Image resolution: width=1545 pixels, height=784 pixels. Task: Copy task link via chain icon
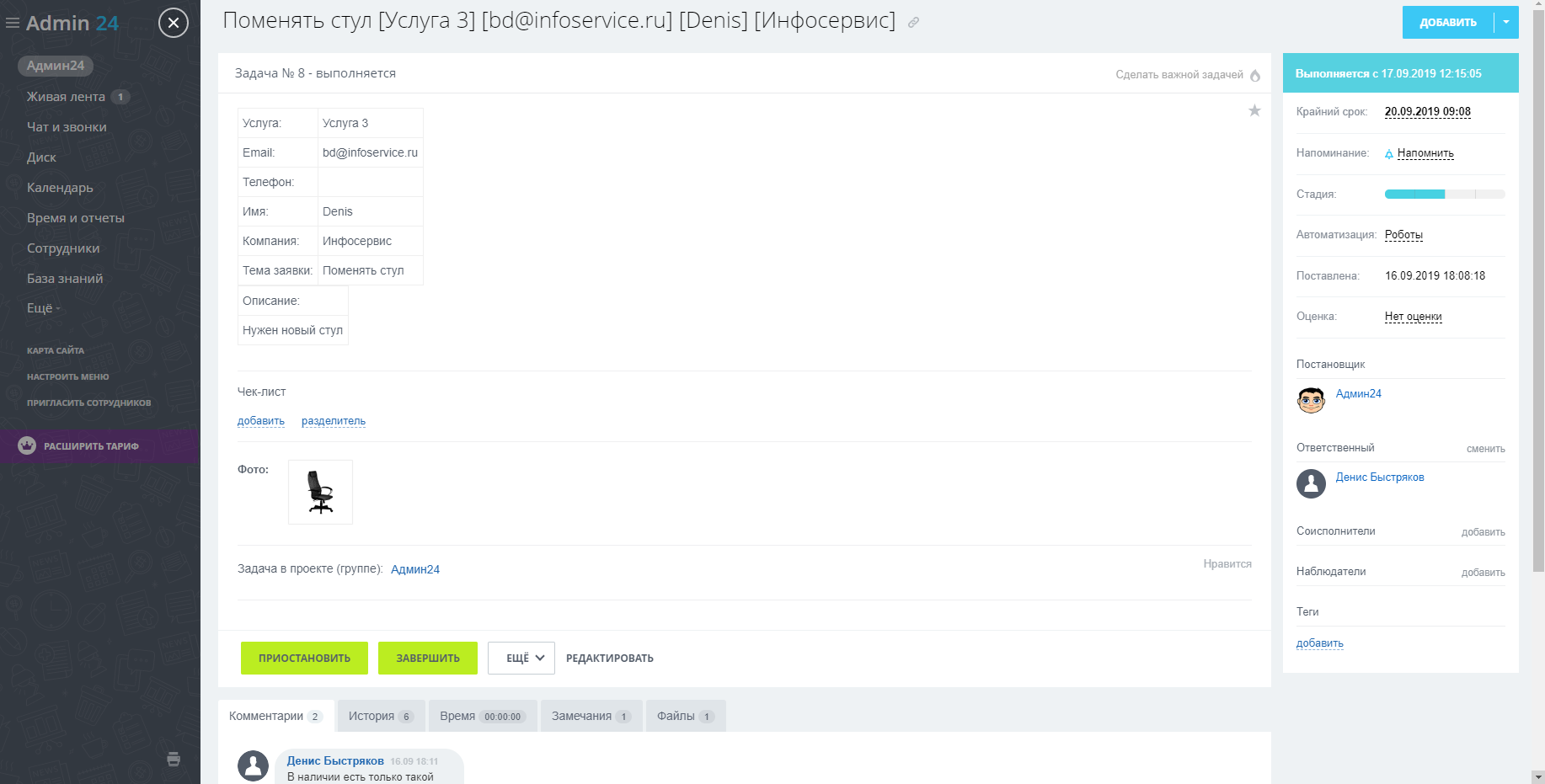point(913,23)
